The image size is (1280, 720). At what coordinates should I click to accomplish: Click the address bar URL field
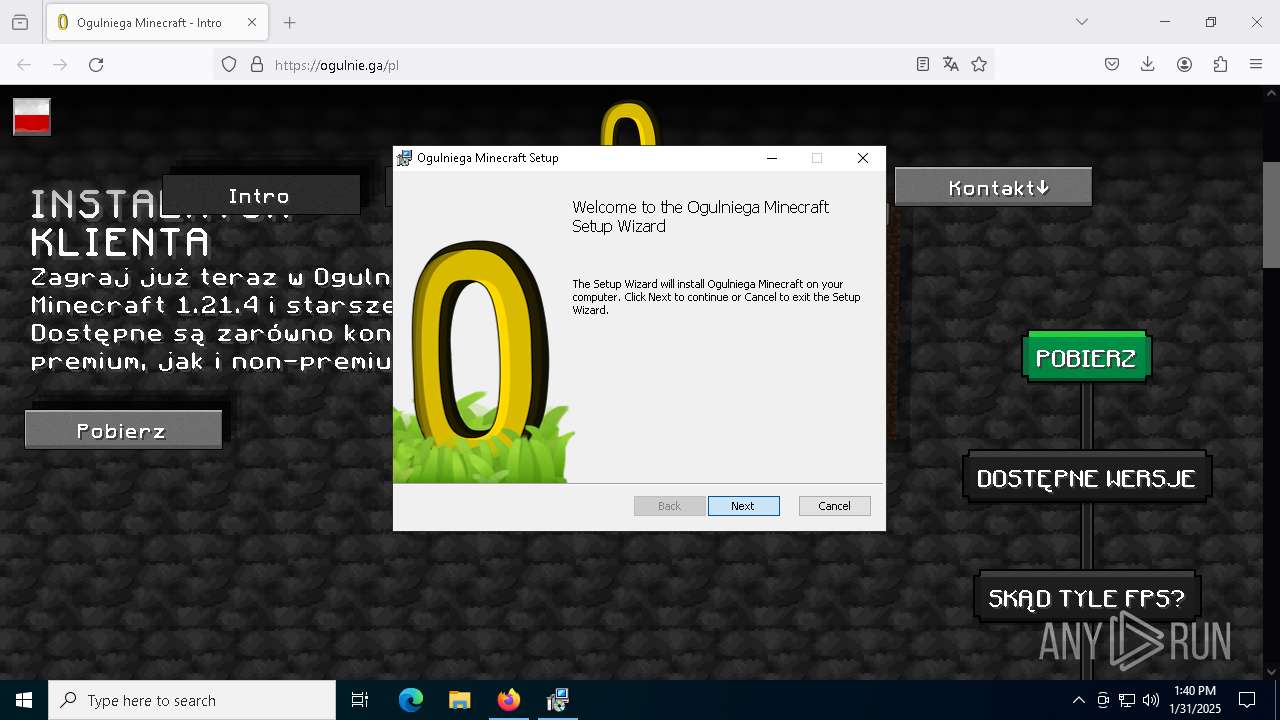coord(590,64)
